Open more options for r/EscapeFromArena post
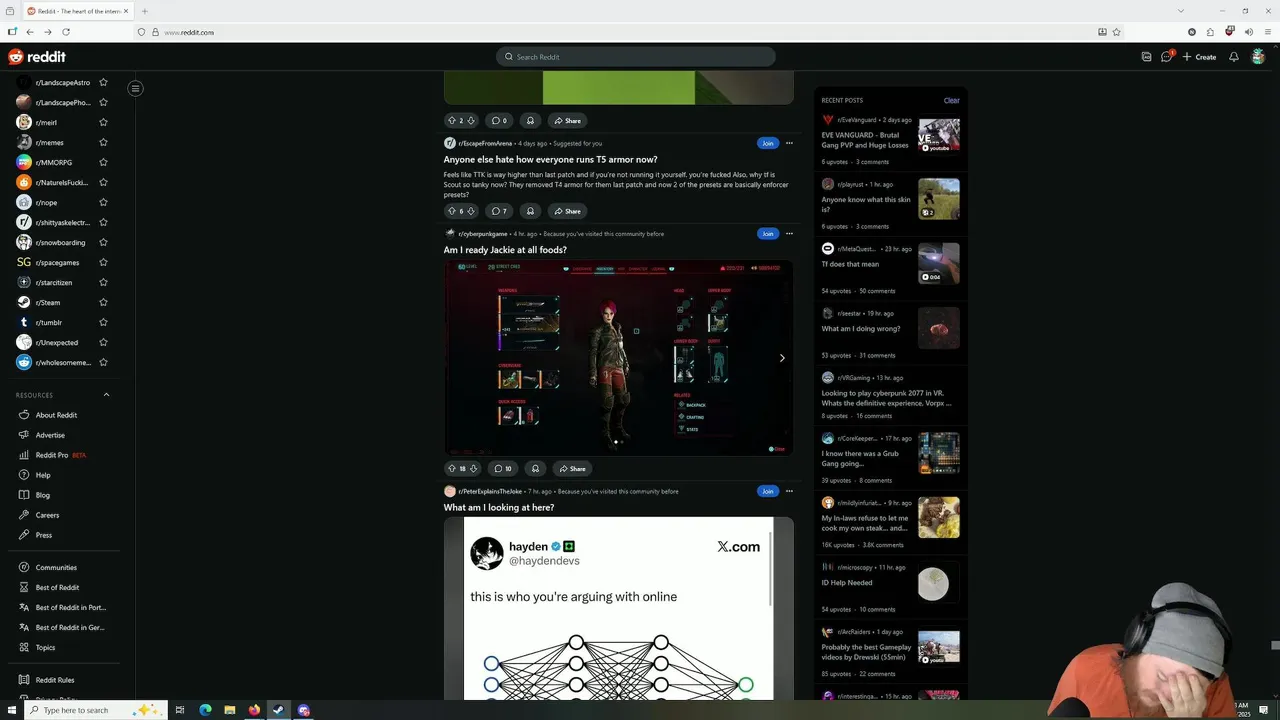 [x=789, y=143]
